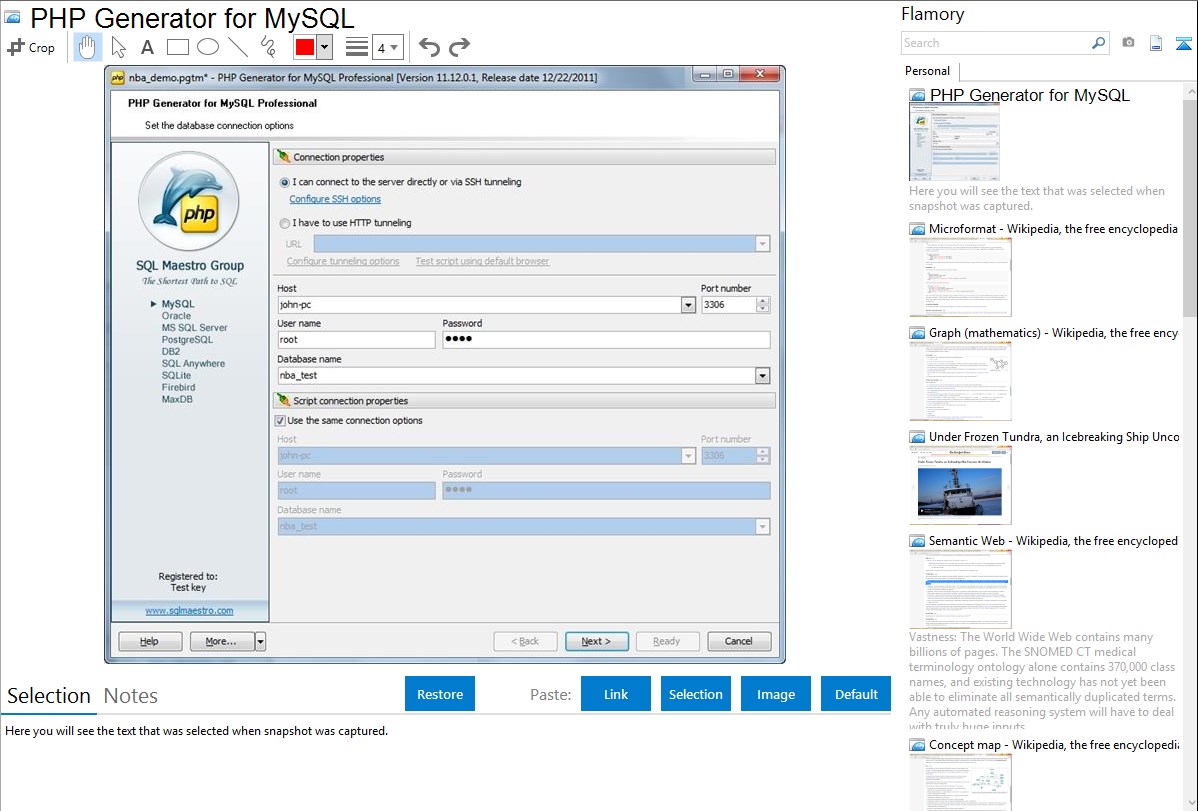Image resolution: width=1198 pixels, height=811 pixels.
Task: Open the line width 4 dropdown
Action: pyautogui.click(x=388, y=47)
